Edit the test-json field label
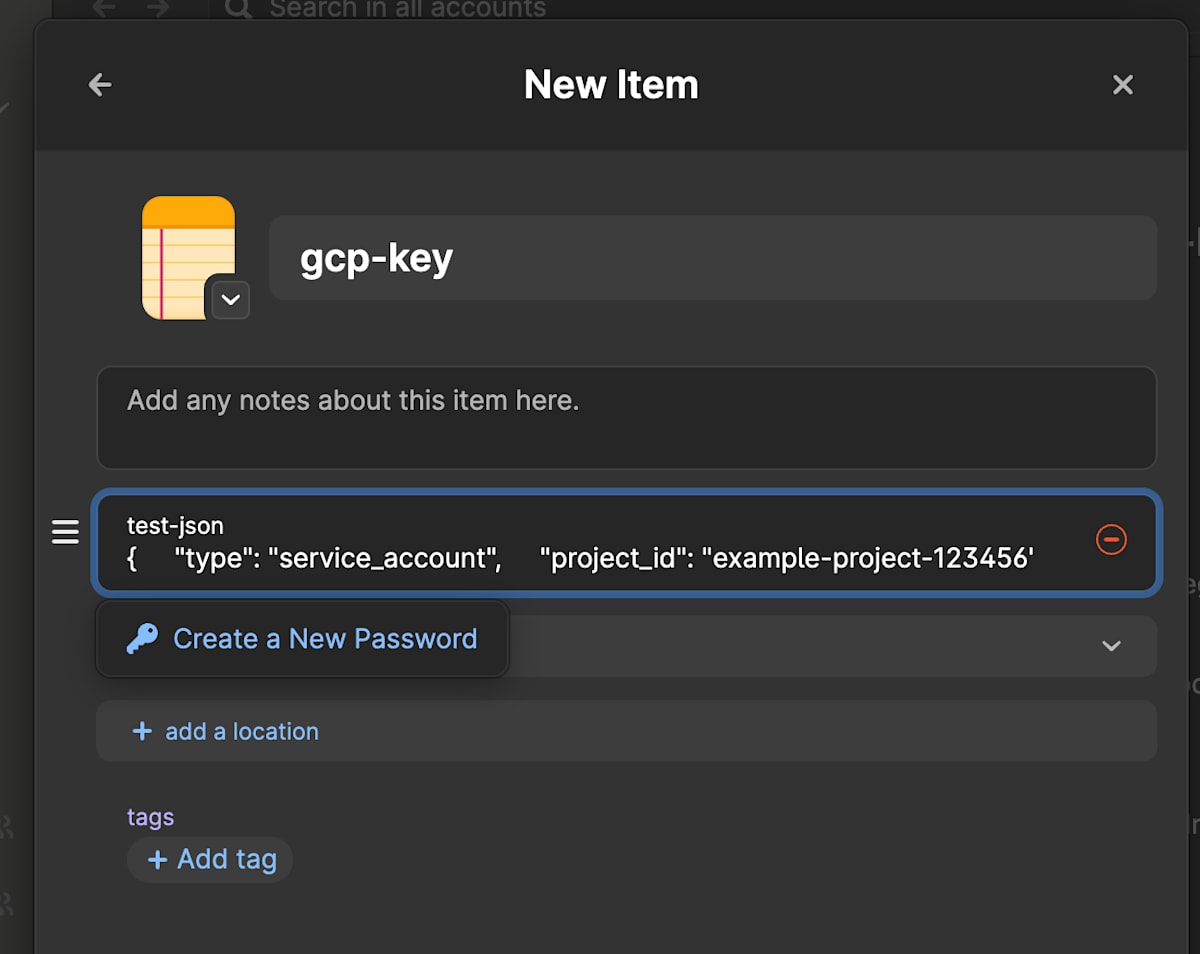1200x954 pixels. click(176, 525)
